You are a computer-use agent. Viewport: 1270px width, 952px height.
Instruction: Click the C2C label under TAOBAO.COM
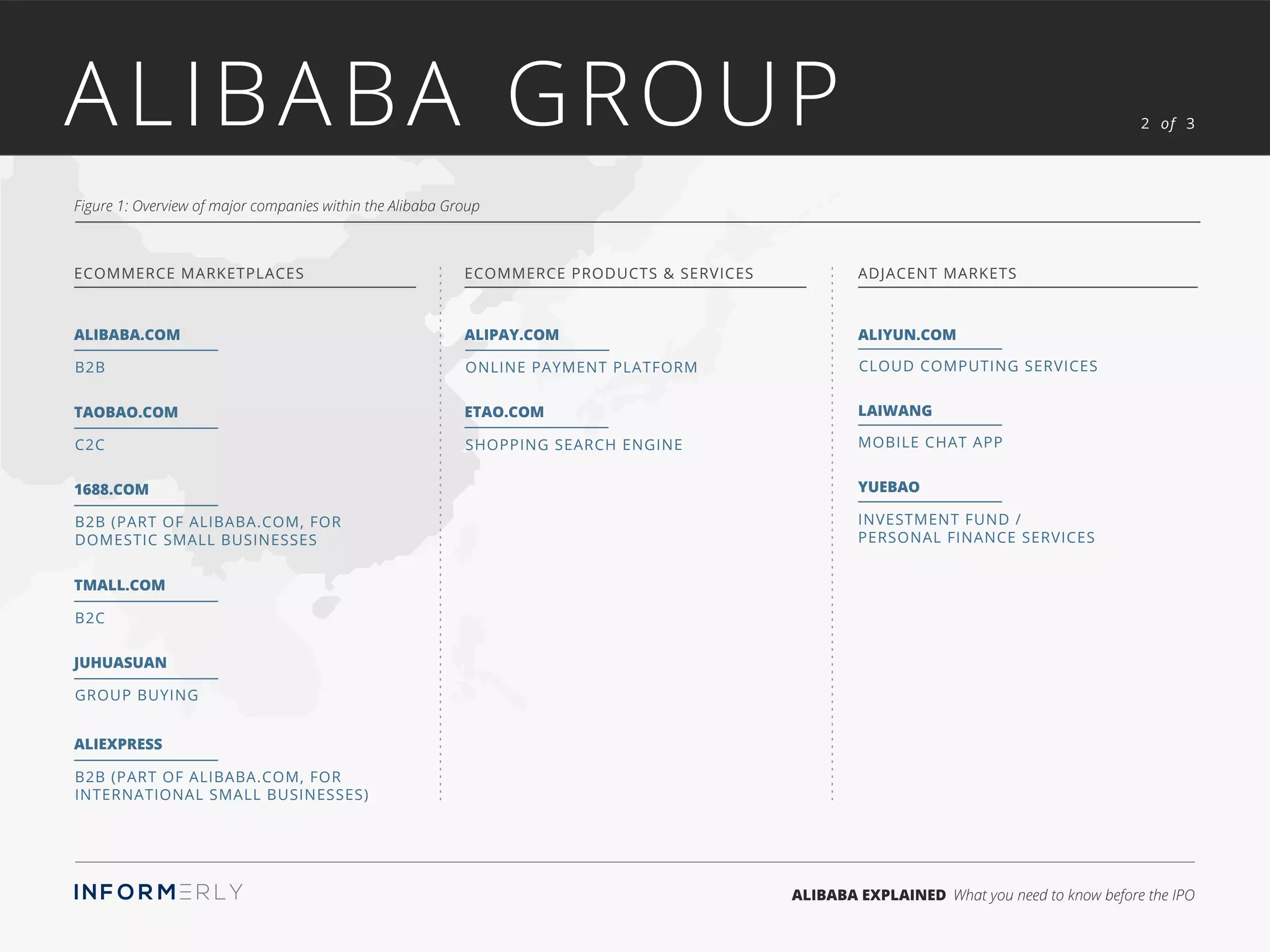90,445
